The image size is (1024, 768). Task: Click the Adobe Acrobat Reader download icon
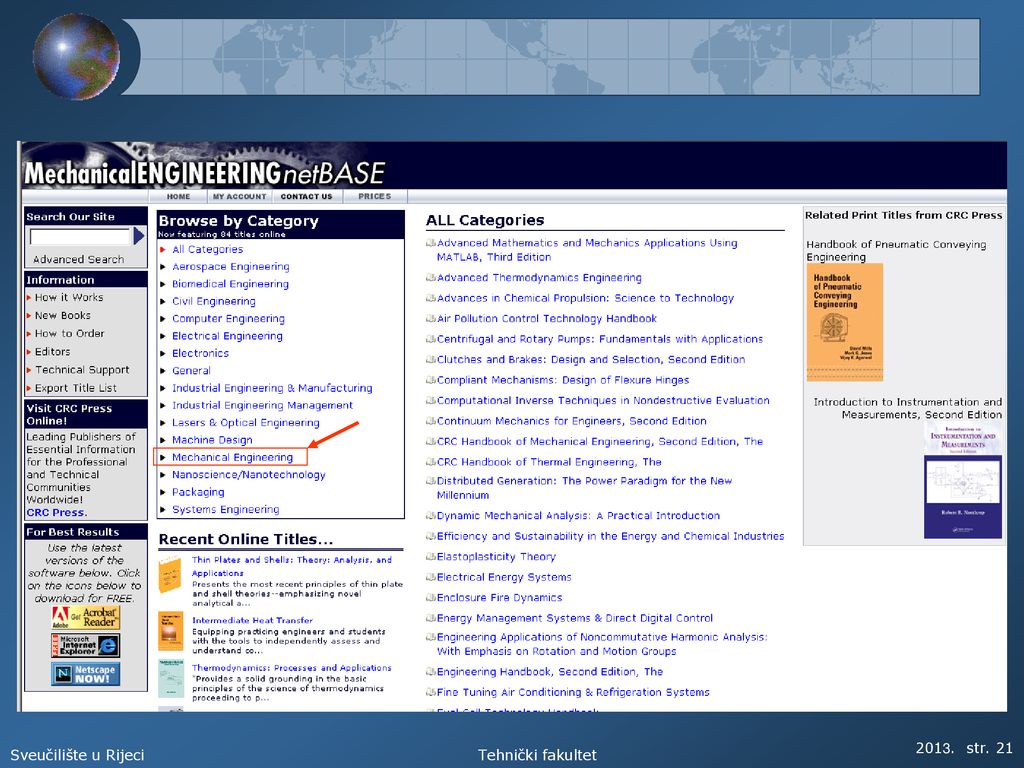(x=86, y=618)
